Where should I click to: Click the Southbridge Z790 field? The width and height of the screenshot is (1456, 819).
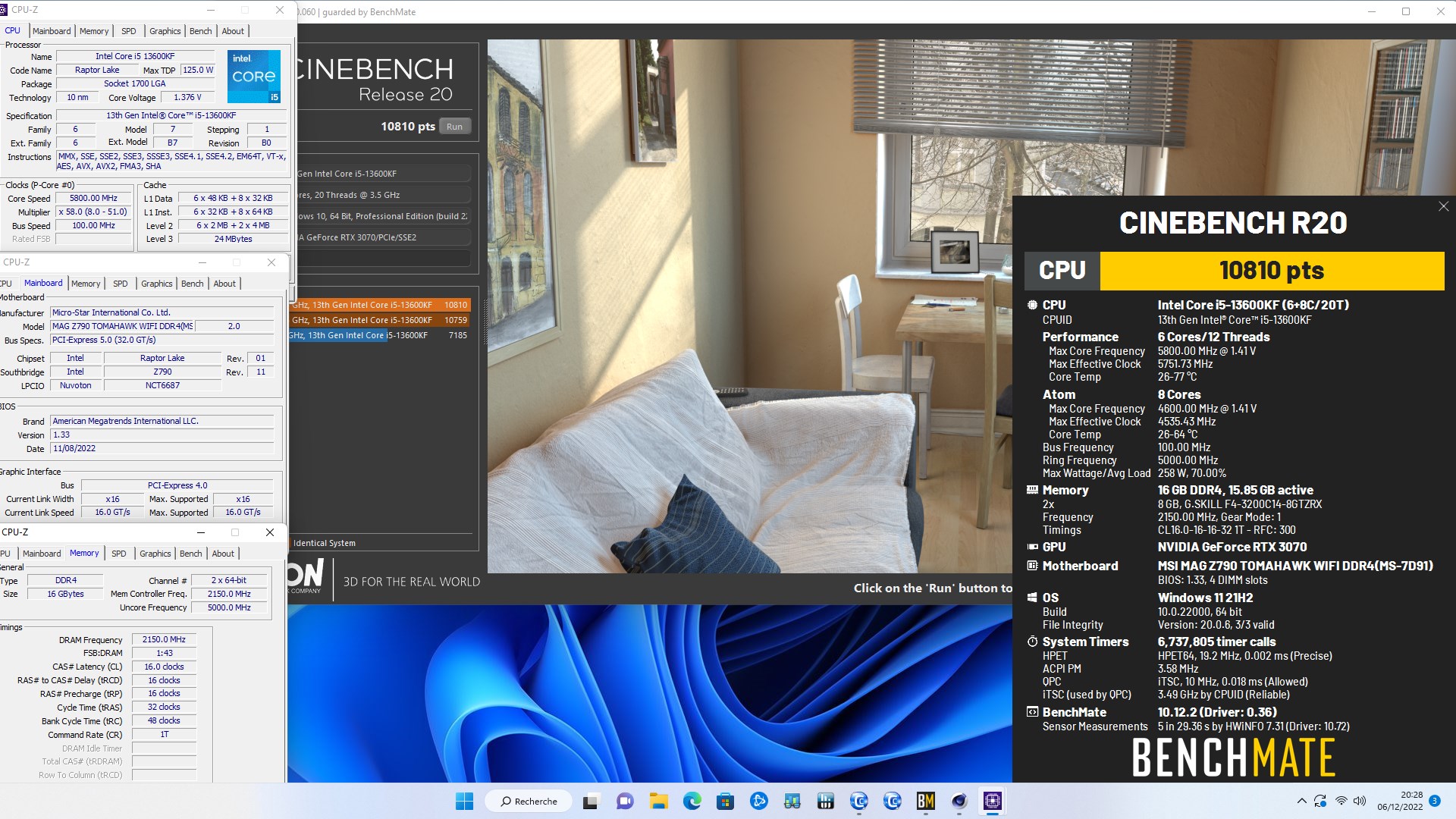(x=162, y=372)
